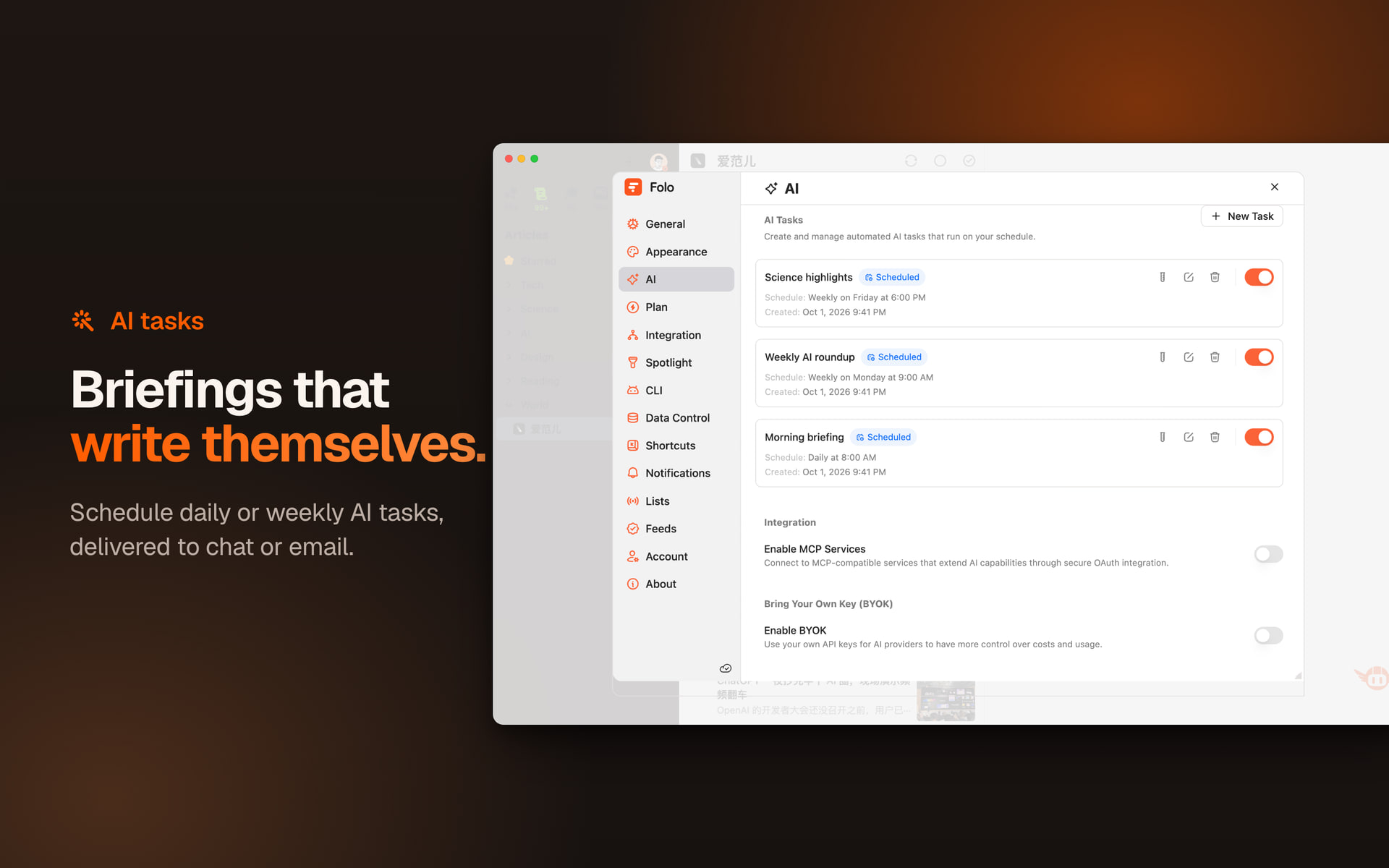Viewport: 1389px width, 868px height.
Task: Select the AI settings section
Action: (x=676, y=279)
